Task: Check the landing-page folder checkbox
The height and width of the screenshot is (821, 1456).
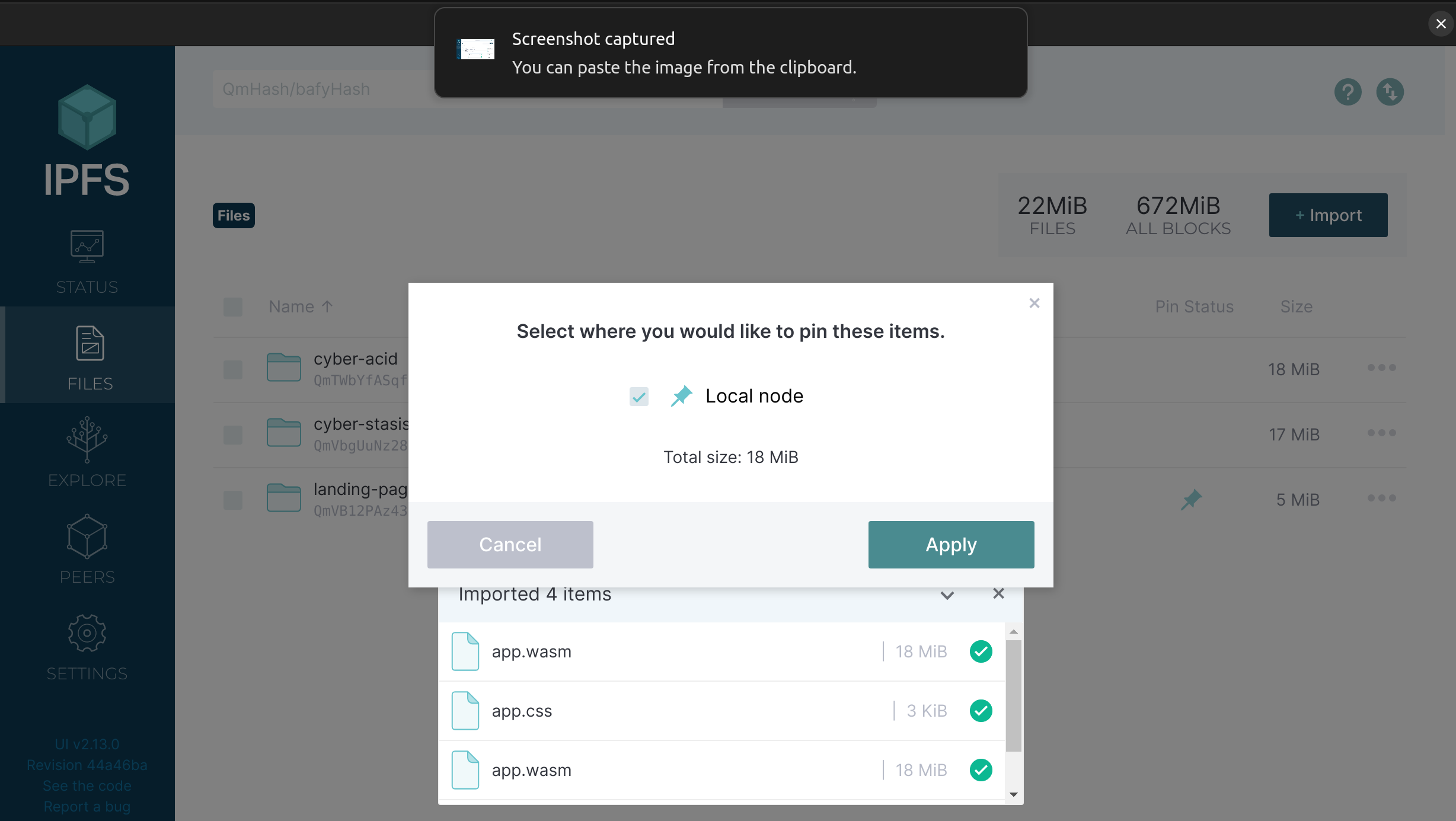Action: click(233, 499)
